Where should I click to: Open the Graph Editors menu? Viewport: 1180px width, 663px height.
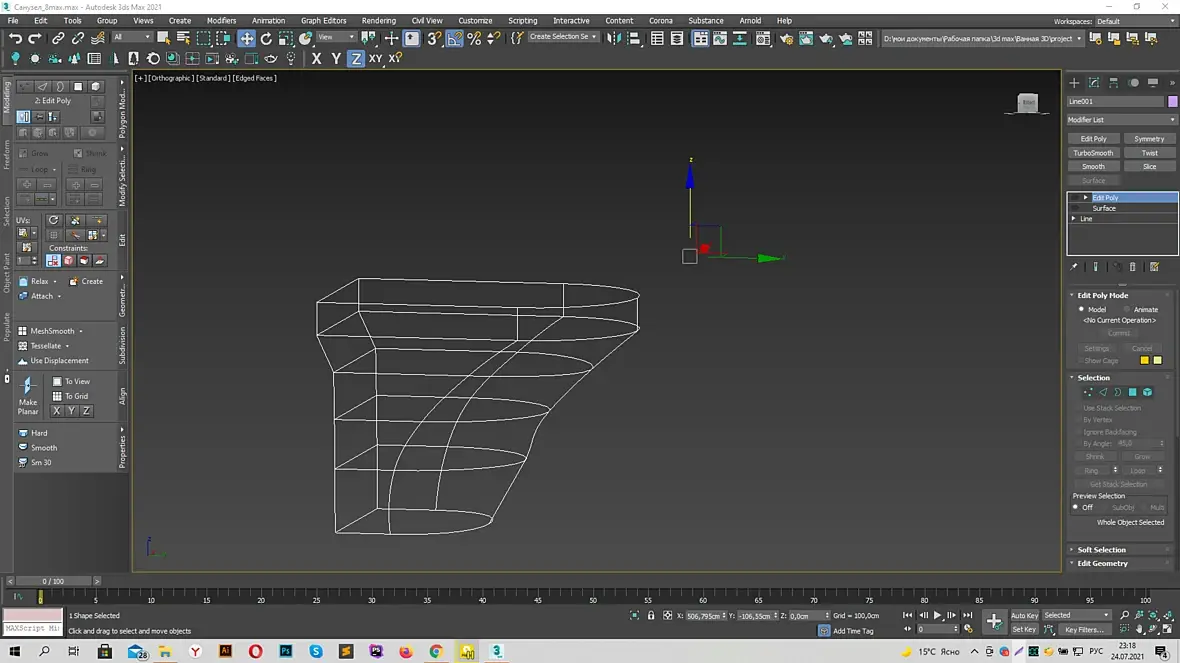click(x=323, y=20)
